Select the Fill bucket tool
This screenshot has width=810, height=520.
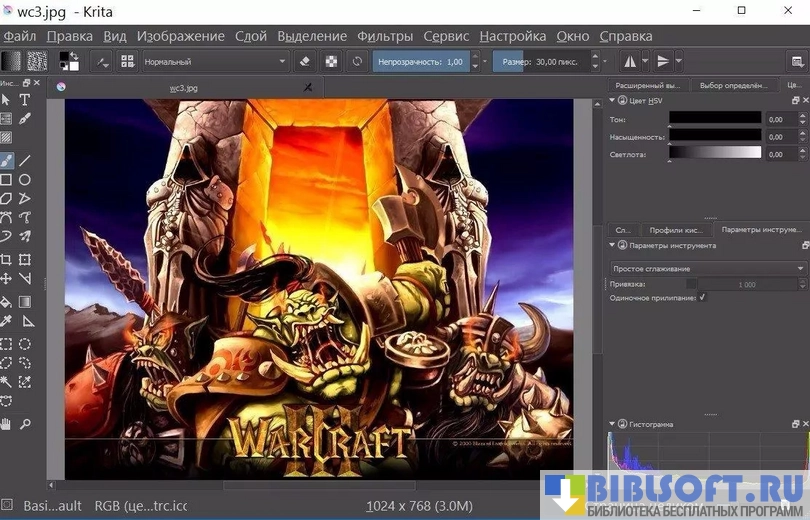click(7, 300)
